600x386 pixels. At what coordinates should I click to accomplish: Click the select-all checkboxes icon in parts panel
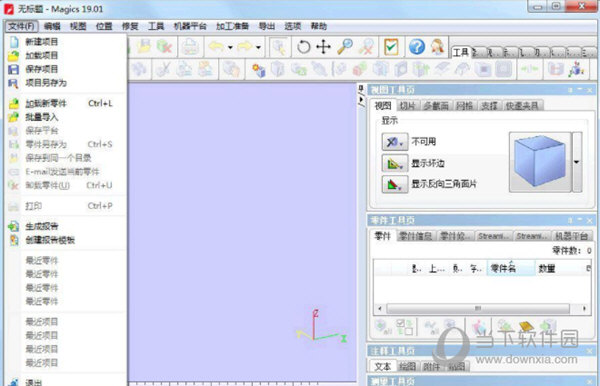point(404,327)
